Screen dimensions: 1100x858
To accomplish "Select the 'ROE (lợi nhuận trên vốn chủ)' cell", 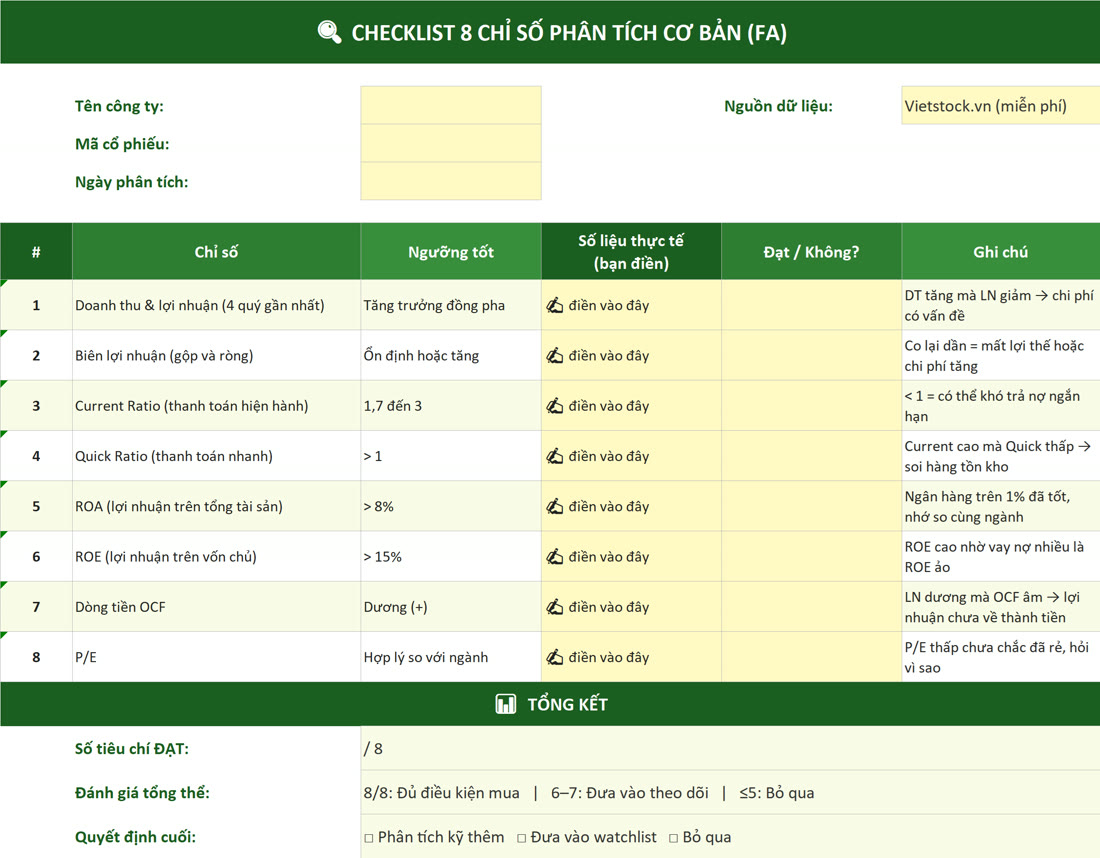I will [216, 556].
